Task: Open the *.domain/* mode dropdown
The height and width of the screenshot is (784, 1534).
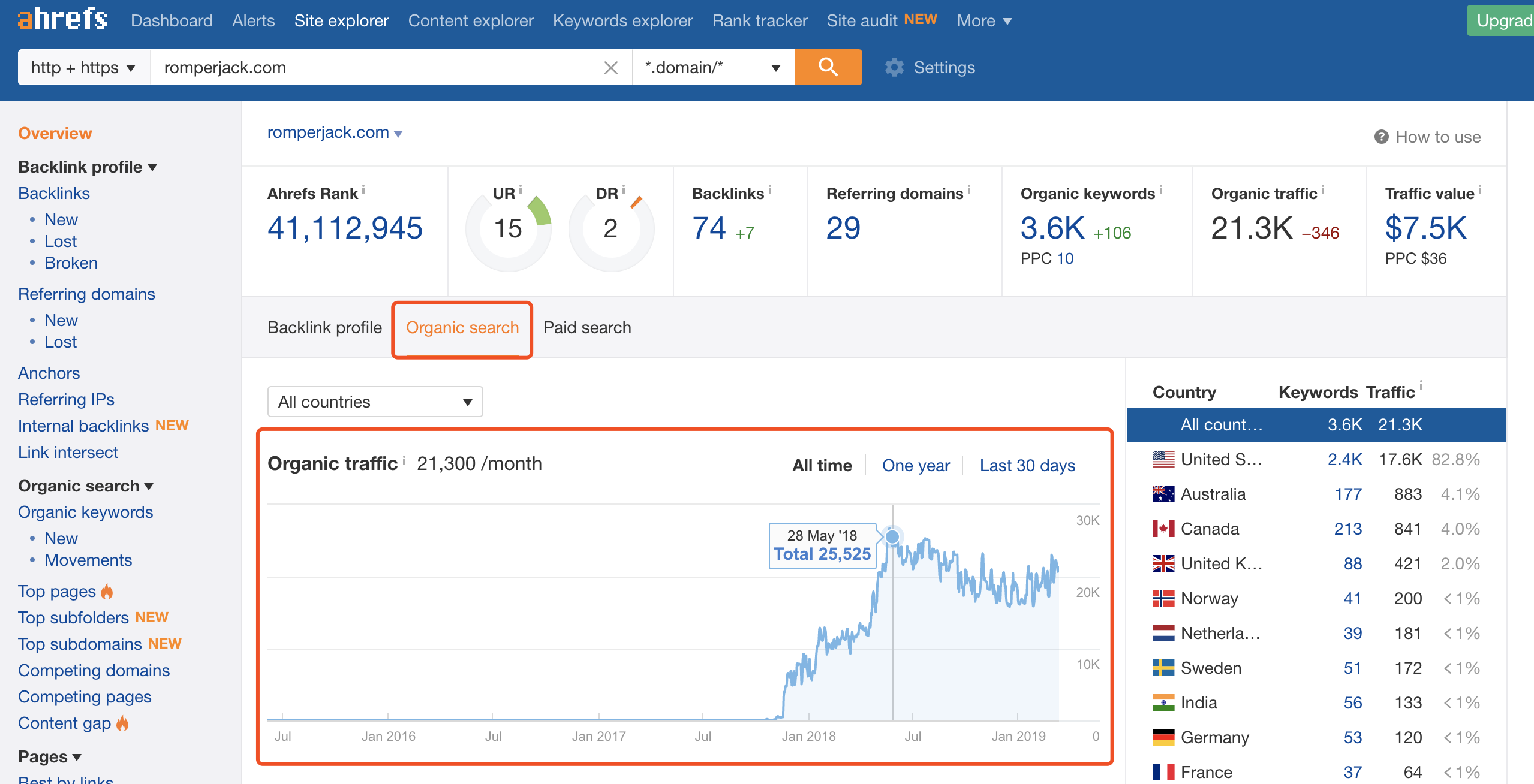Action: tap(714, 67)
